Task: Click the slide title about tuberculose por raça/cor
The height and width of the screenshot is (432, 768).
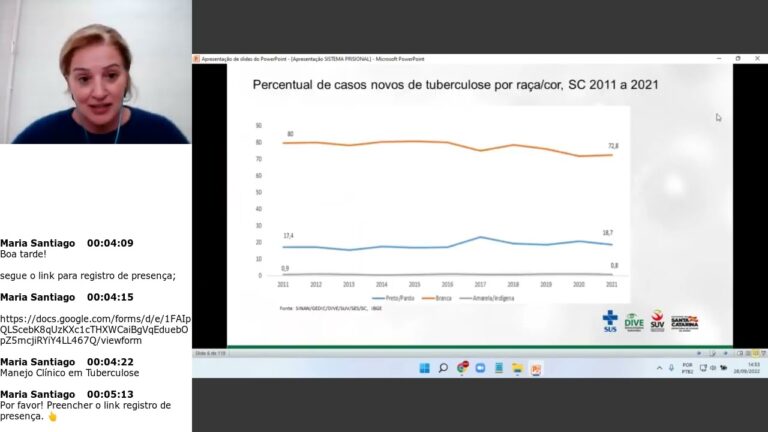Action: pyautogui.click(x=456, y=85)
